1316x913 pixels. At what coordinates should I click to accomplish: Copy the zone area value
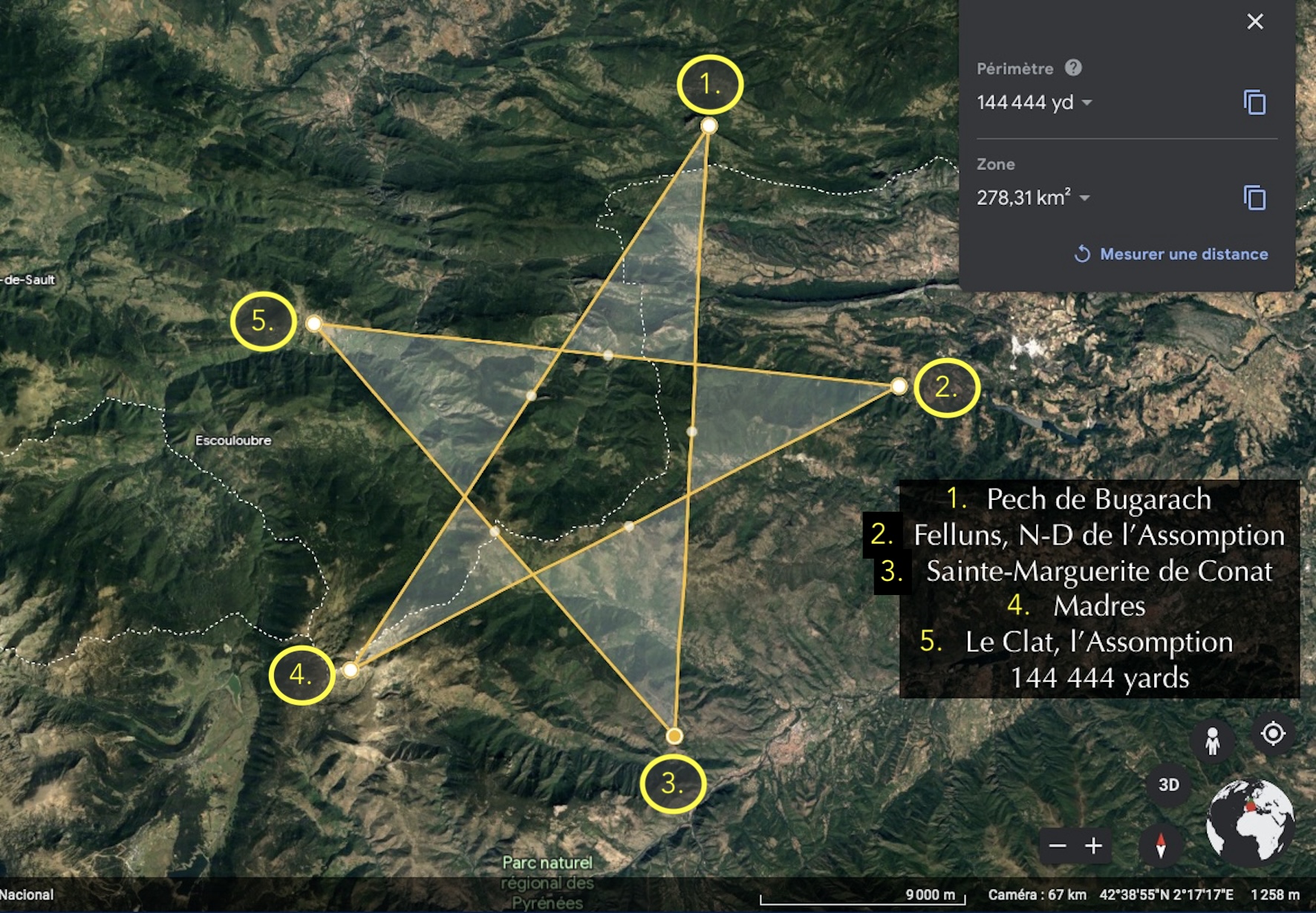tap(1254, 198)
